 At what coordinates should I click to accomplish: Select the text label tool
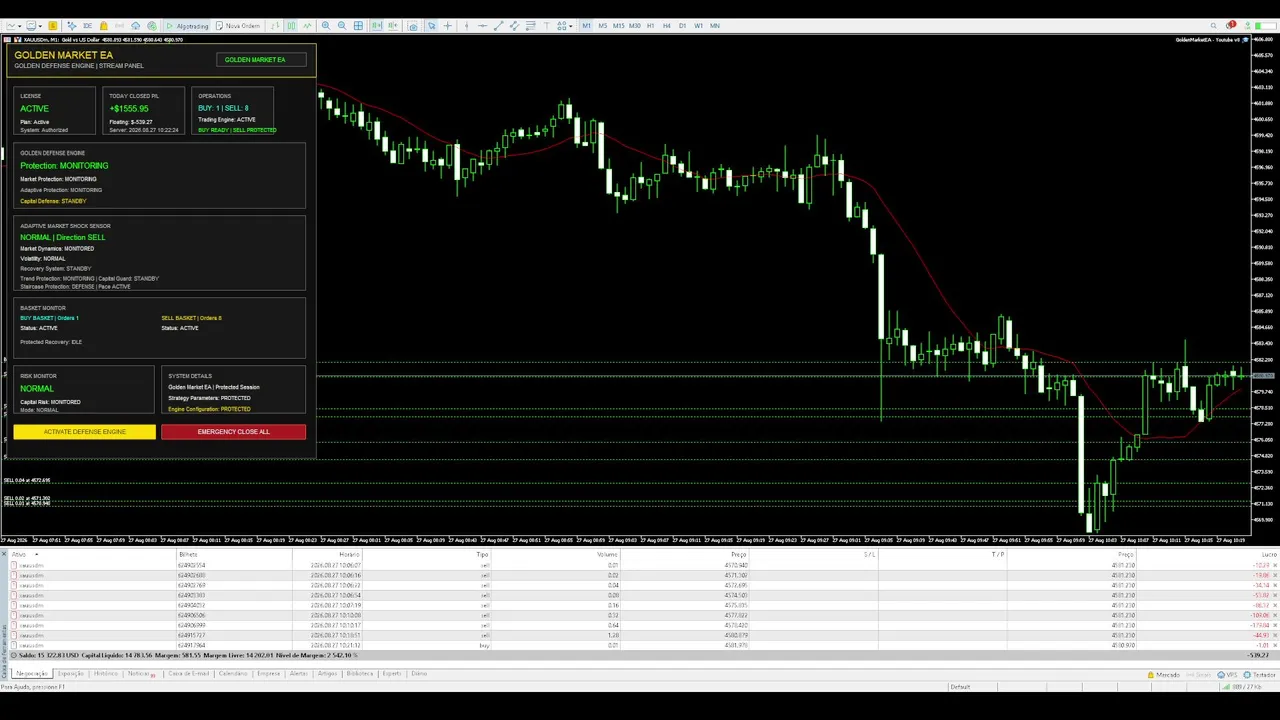[x=546, y=26]
